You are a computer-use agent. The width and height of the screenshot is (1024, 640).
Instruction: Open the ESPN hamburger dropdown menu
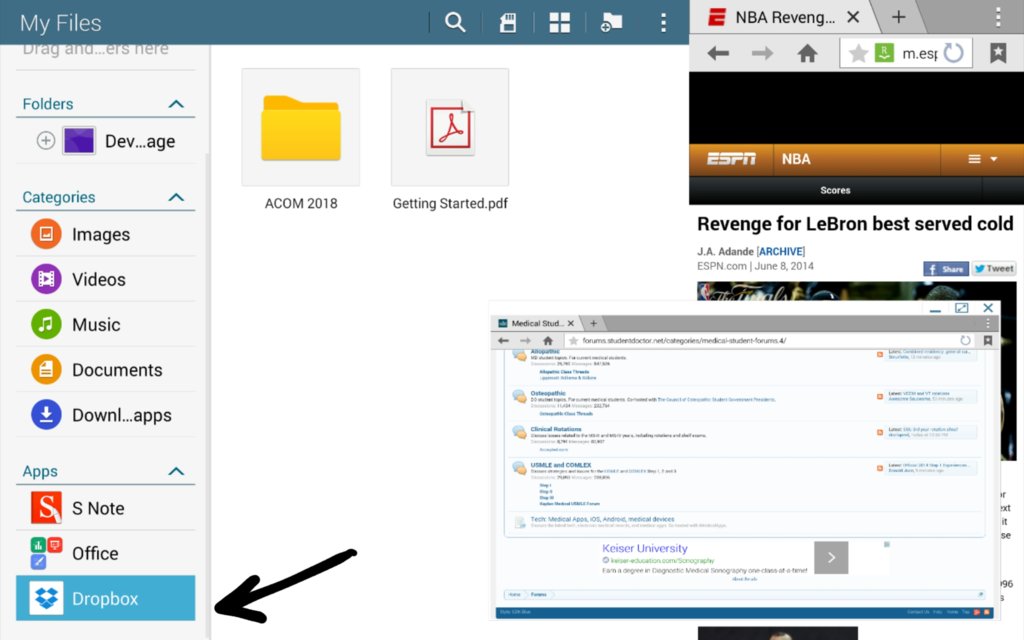pyautogui.click(x=982, y=159)
